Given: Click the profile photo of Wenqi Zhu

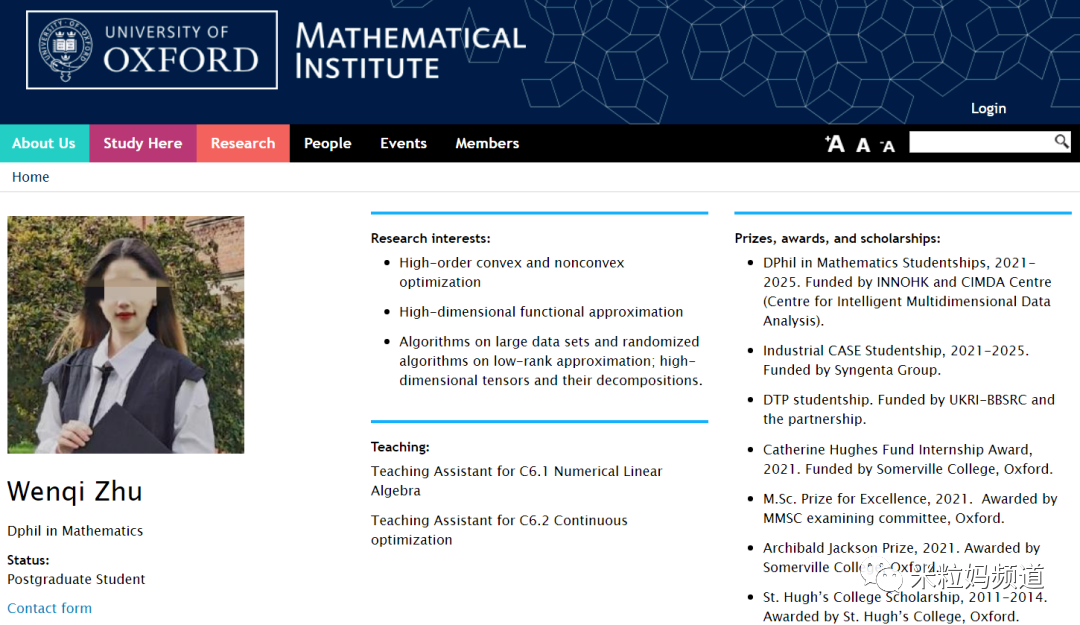Looking at the screenshot, I should tap(126, 335).
